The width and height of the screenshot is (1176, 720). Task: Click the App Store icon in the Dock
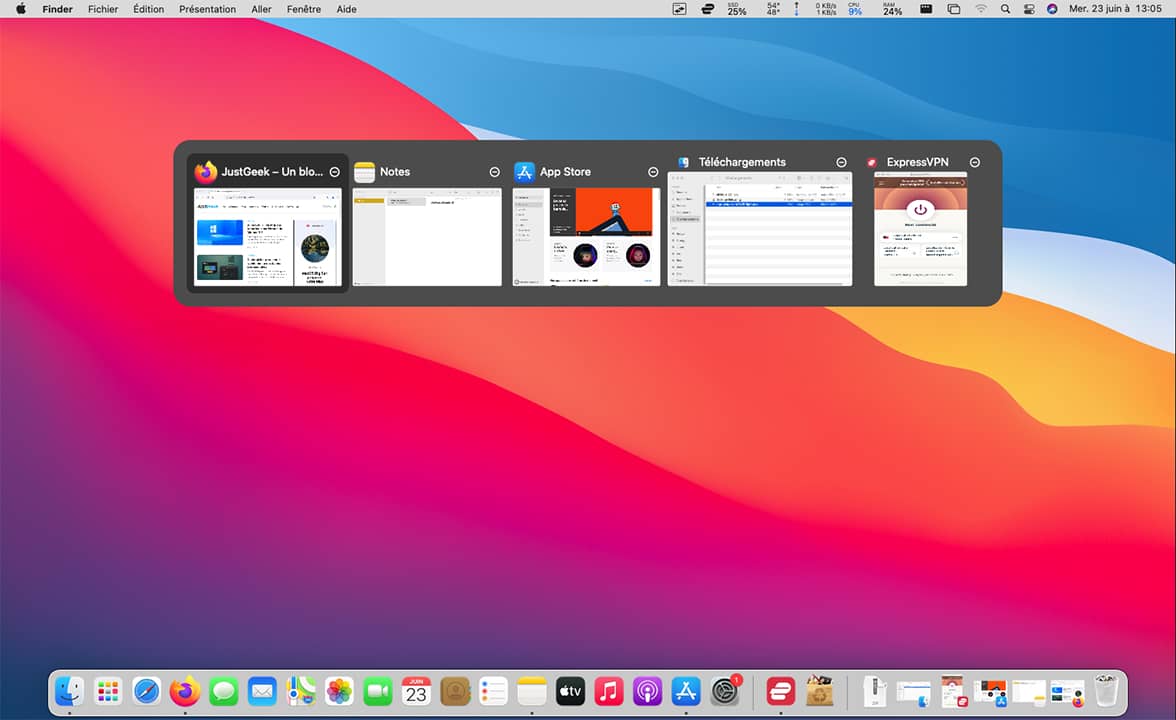coord(686,692)
